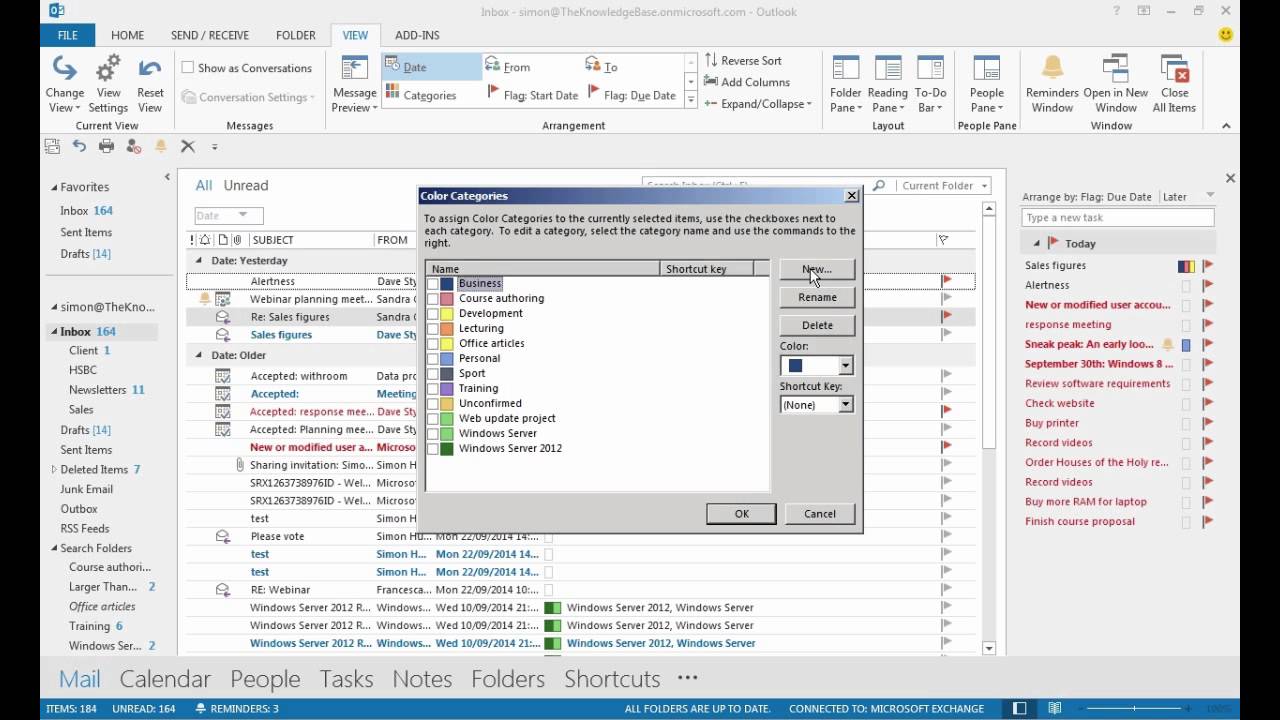
Task: Click the Type a new task field
Action: tap(1118, 218)
